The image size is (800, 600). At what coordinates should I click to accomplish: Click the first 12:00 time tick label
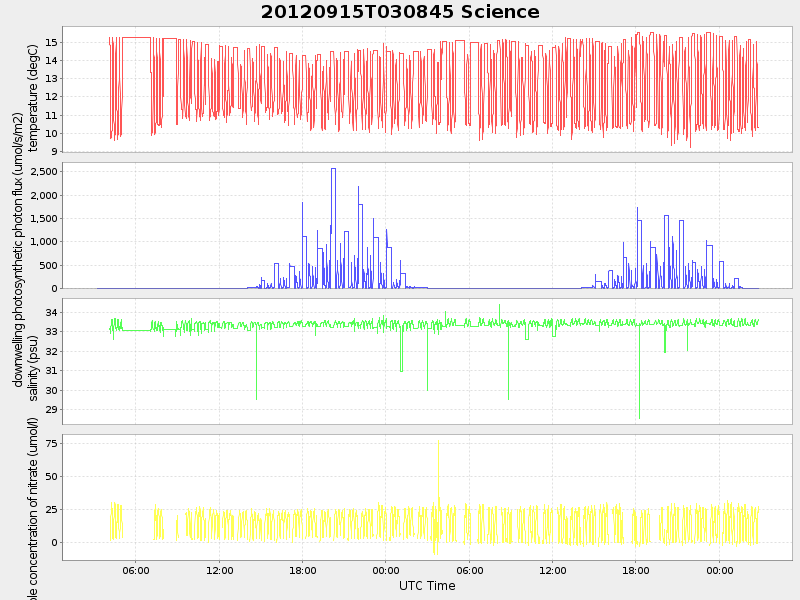[219, 570]
